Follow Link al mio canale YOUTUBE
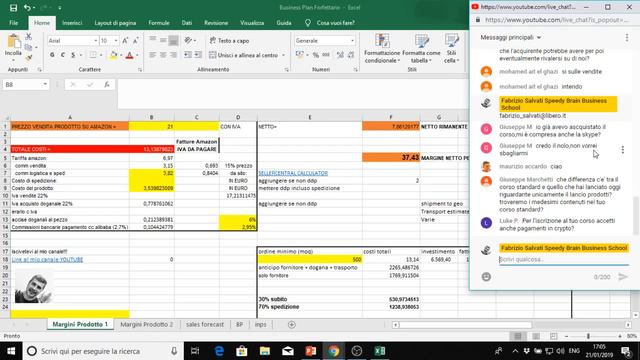 [x=47, y=260]
